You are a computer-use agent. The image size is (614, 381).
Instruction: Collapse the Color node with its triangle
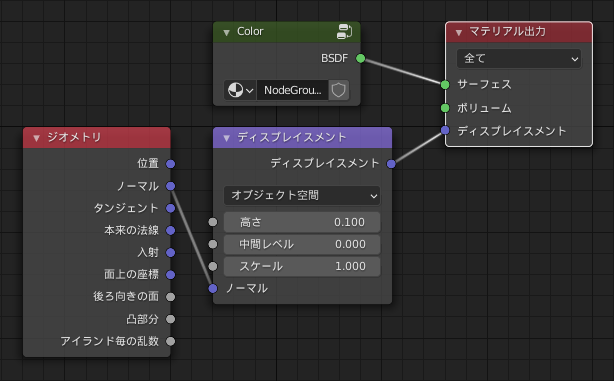click(x=226, y=32)
